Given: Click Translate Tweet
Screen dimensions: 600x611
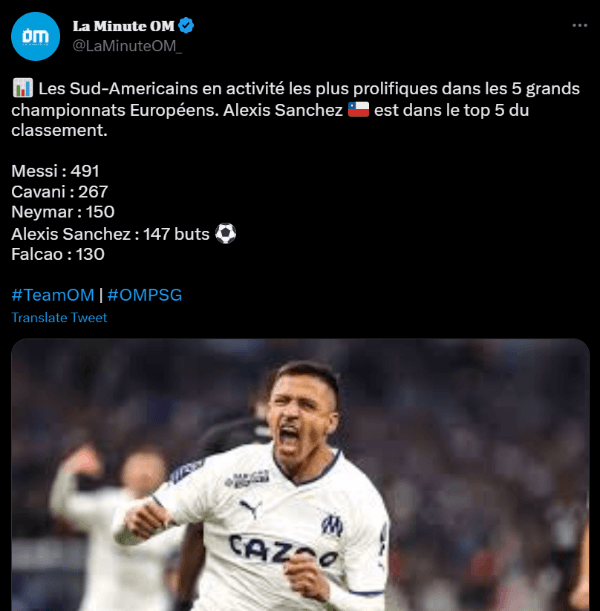Looking at the screenshot, I should click(x=59, y=317).
